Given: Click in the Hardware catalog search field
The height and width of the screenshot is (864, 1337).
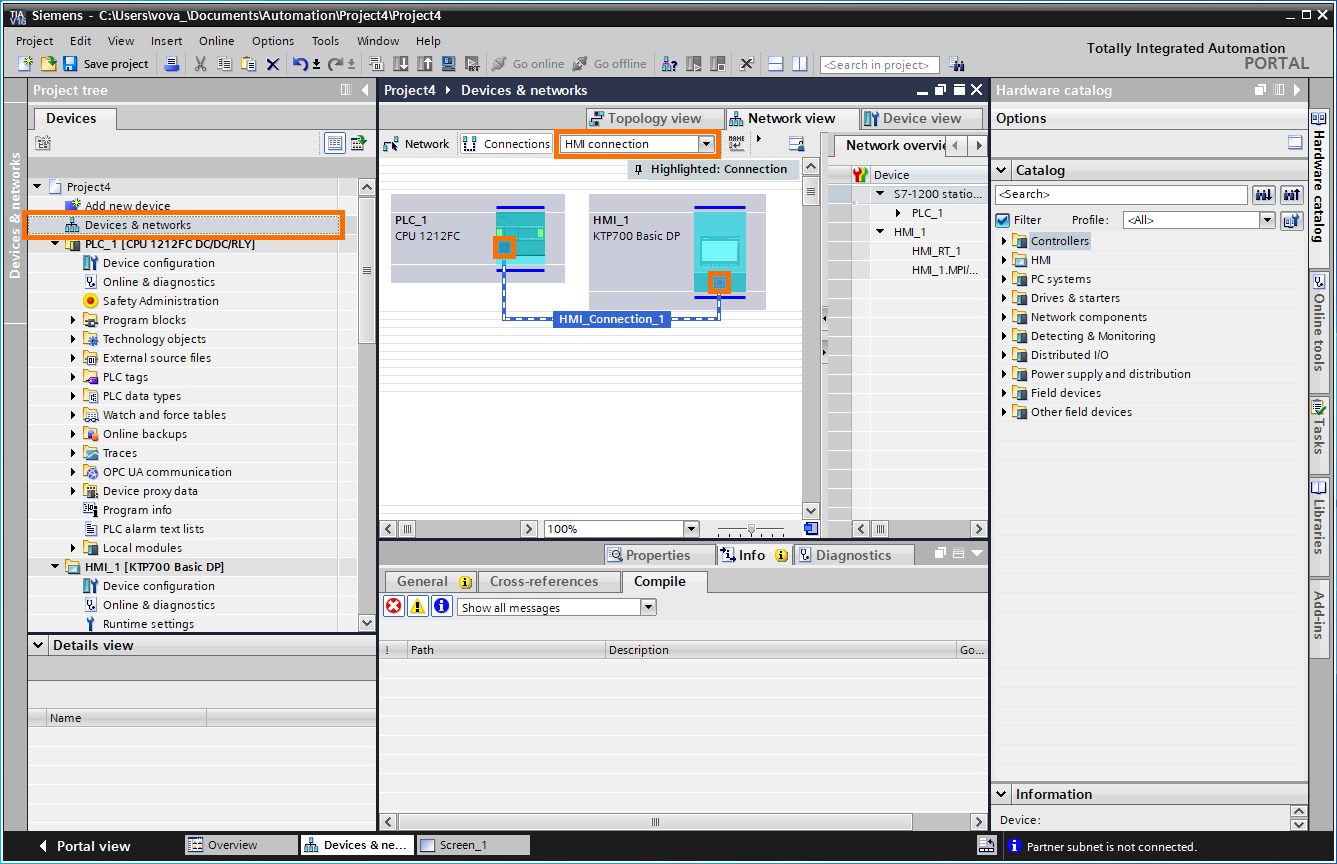Looking at the screenshot, I should tap(1121, 194).
